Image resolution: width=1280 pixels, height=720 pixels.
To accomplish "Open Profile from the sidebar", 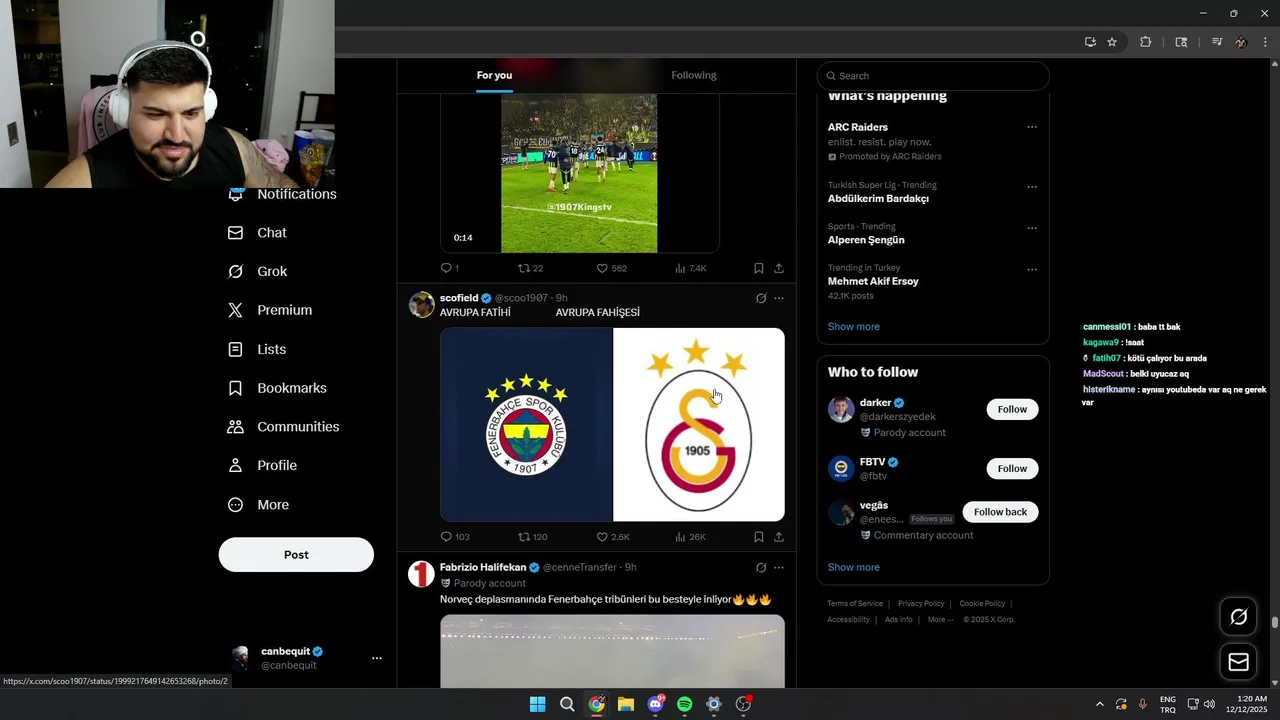I will point(263,465).
